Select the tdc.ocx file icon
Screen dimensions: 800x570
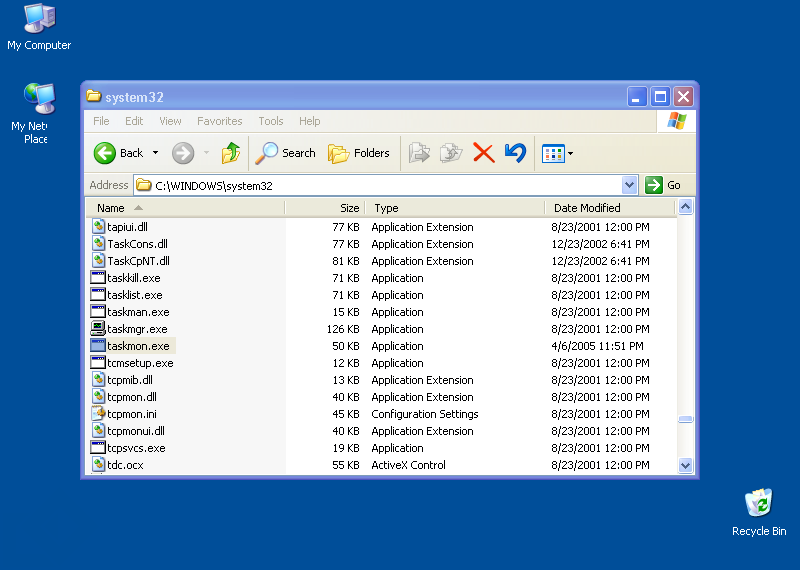click(x=98, y=465)
